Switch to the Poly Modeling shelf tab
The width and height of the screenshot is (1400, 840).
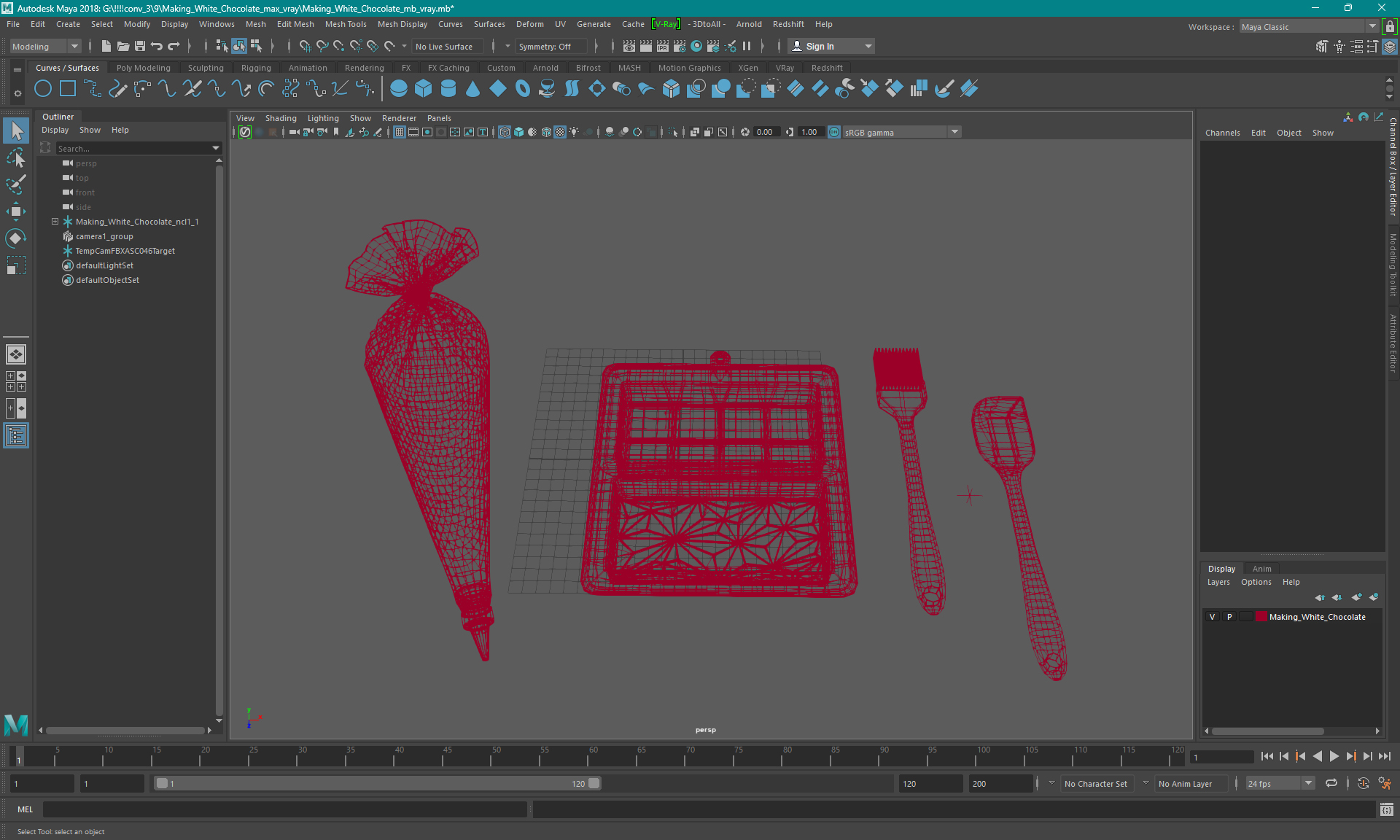pyautogui.click(x=144, y=68)
